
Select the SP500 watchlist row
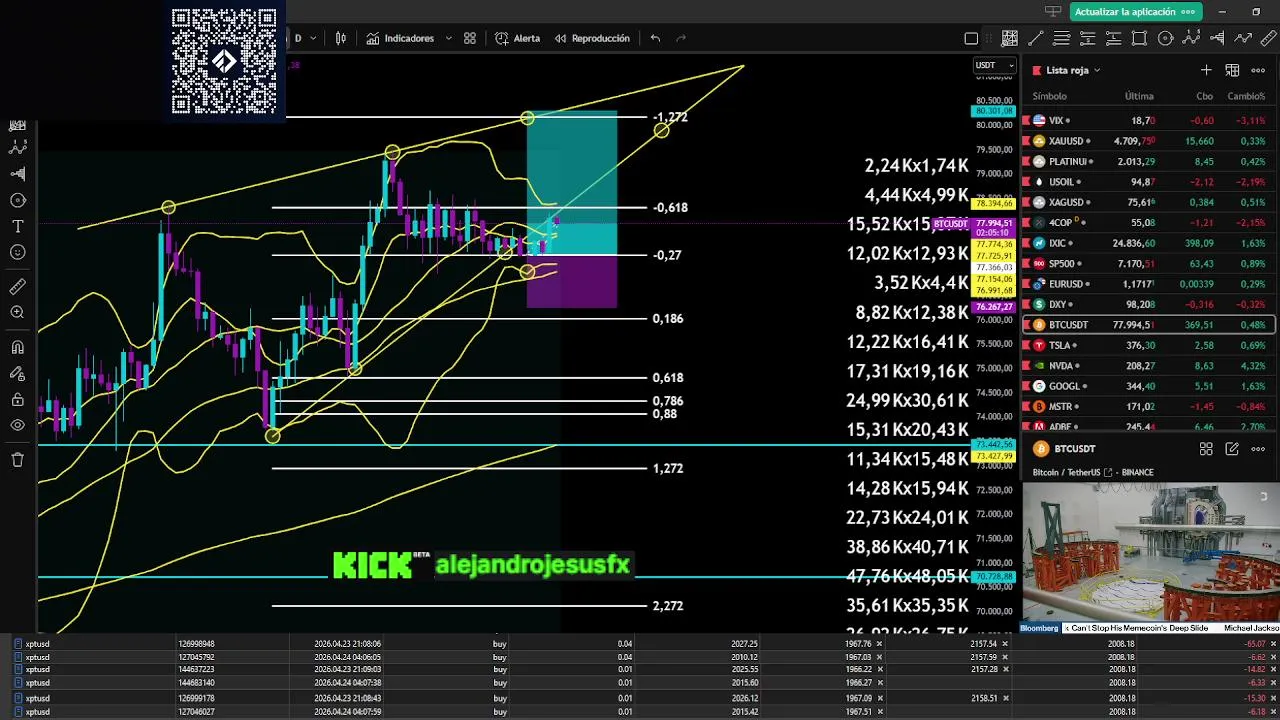pos(1148,264)
